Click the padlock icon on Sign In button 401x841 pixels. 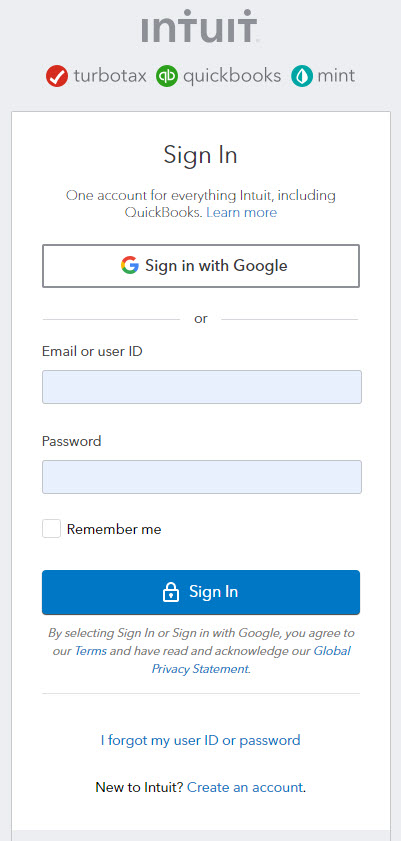coord(170,592)
